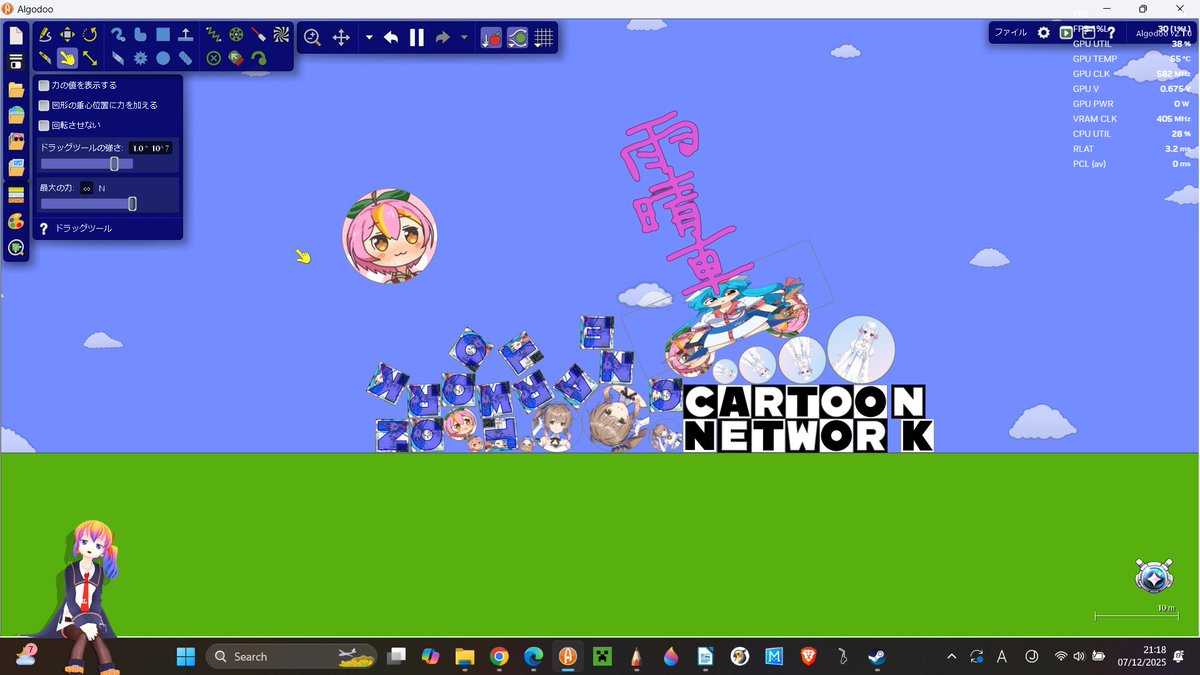Expand the redo history dropdown arrow
Screen dimensions: 1200x675
464,38
